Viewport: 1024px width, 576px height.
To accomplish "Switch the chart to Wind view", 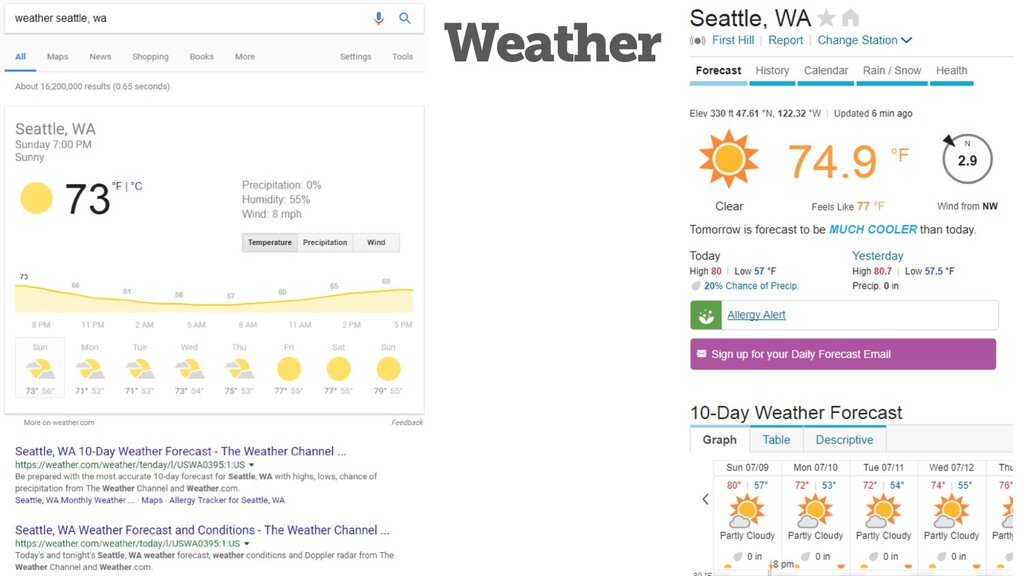I will click(376, 242).
